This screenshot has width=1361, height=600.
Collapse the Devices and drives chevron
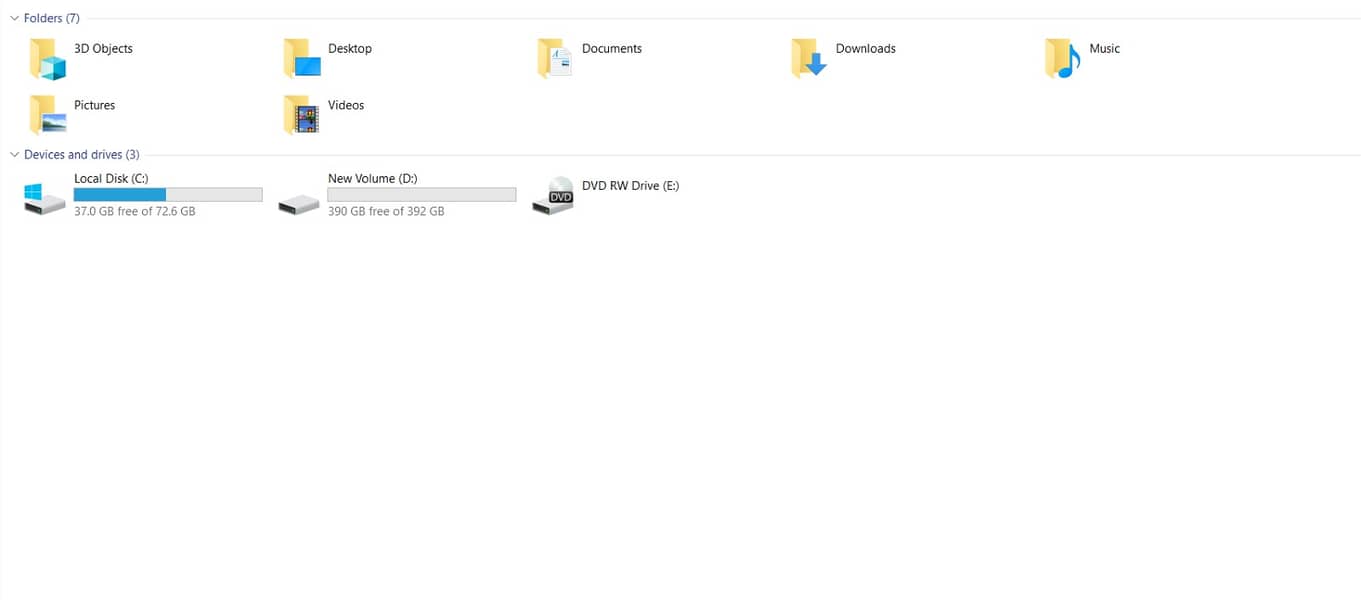point(14,154)
